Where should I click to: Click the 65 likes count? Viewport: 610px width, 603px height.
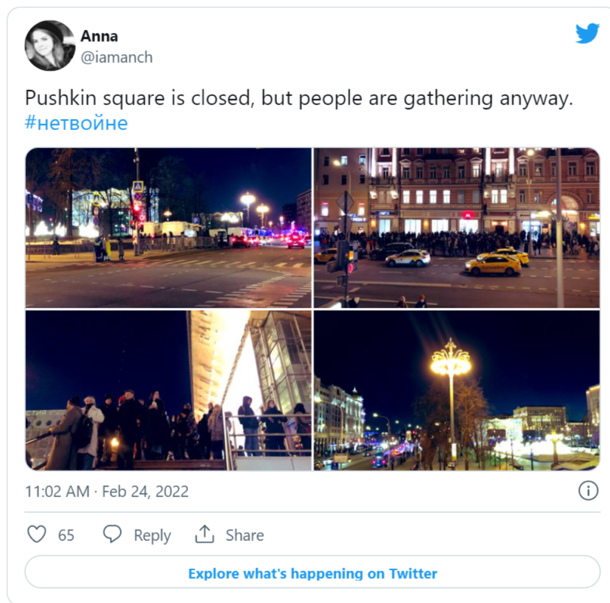(x=66, y=535)
